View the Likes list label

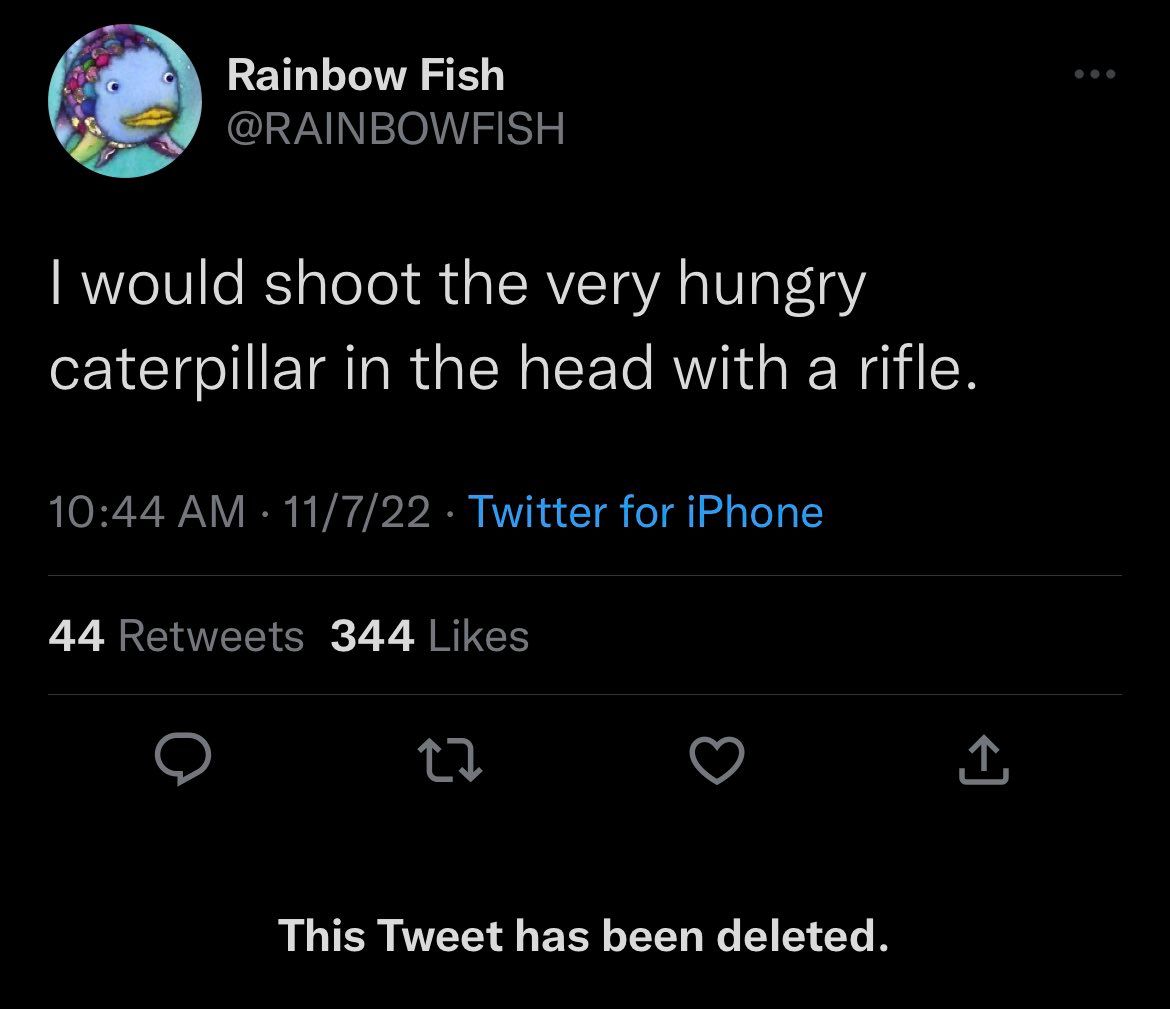(x=478, y=636)
